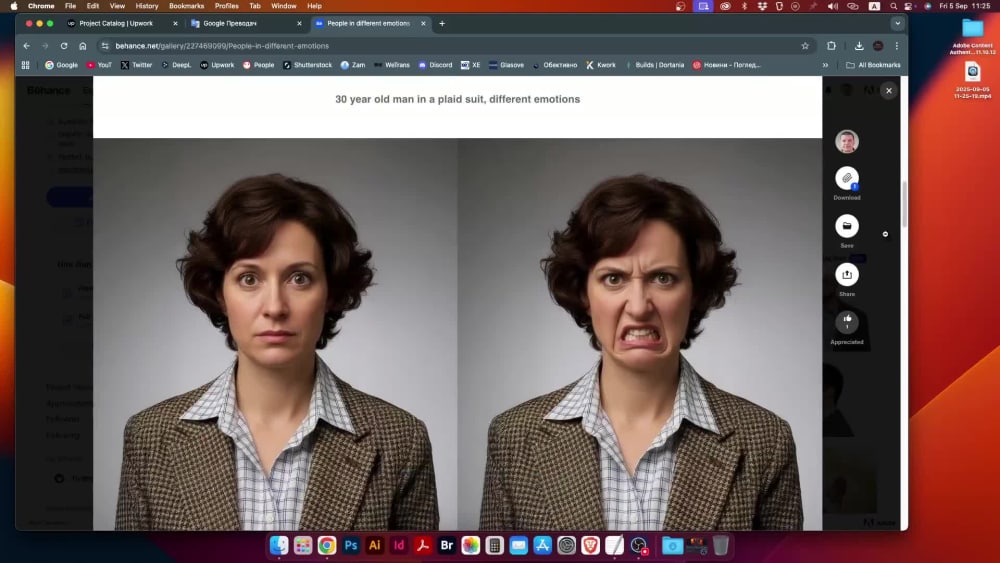Open the Discord bookmark
This screenshot has width=1000, height=563.
coord(436,65)
